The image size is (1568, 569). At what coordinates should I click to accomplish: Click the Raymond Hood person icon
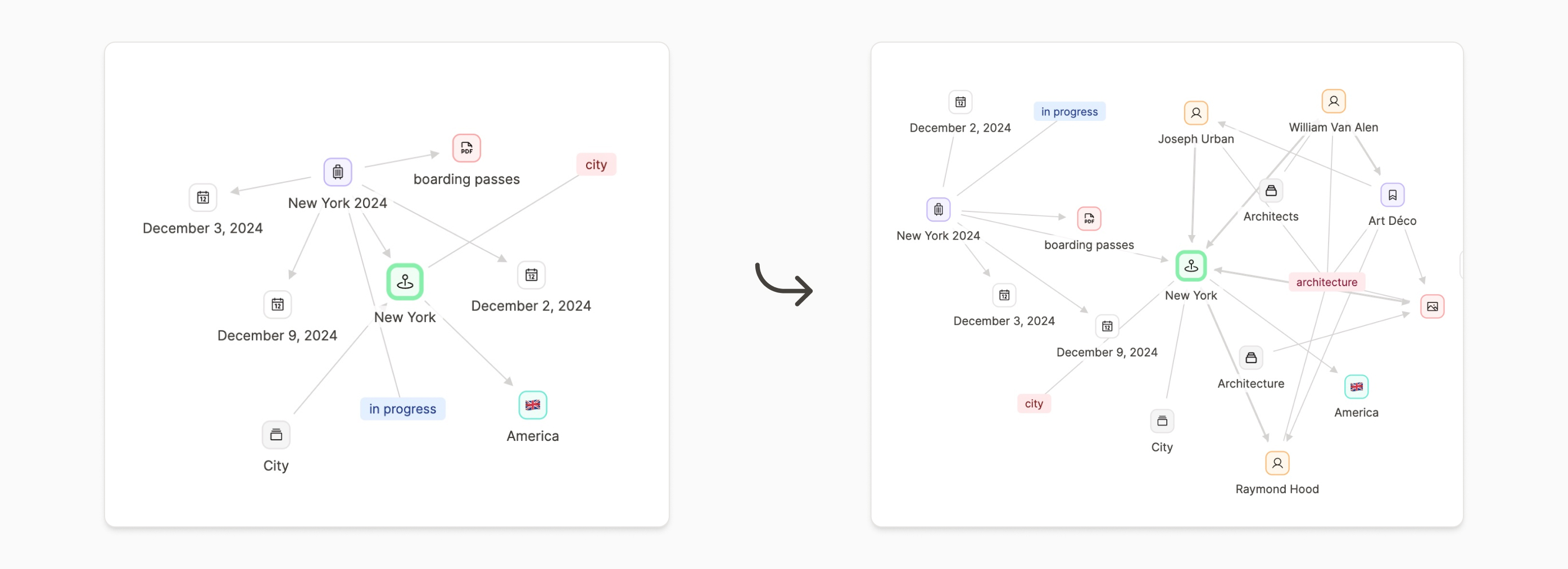tap(1277, 463)
